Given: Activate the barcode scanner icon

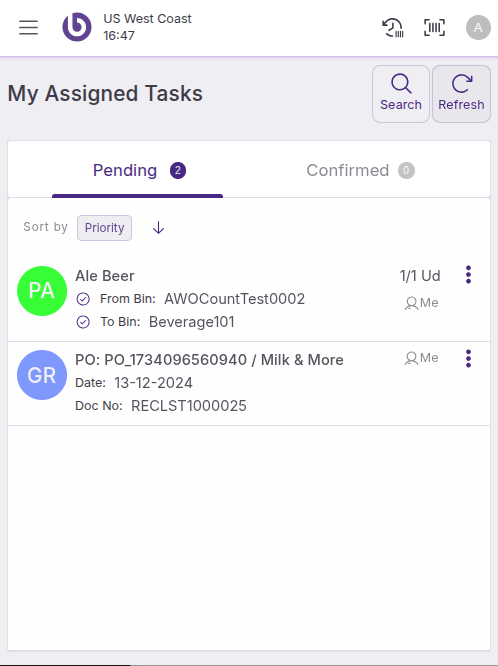Looking at the screenshot, I should coord(434,28).
